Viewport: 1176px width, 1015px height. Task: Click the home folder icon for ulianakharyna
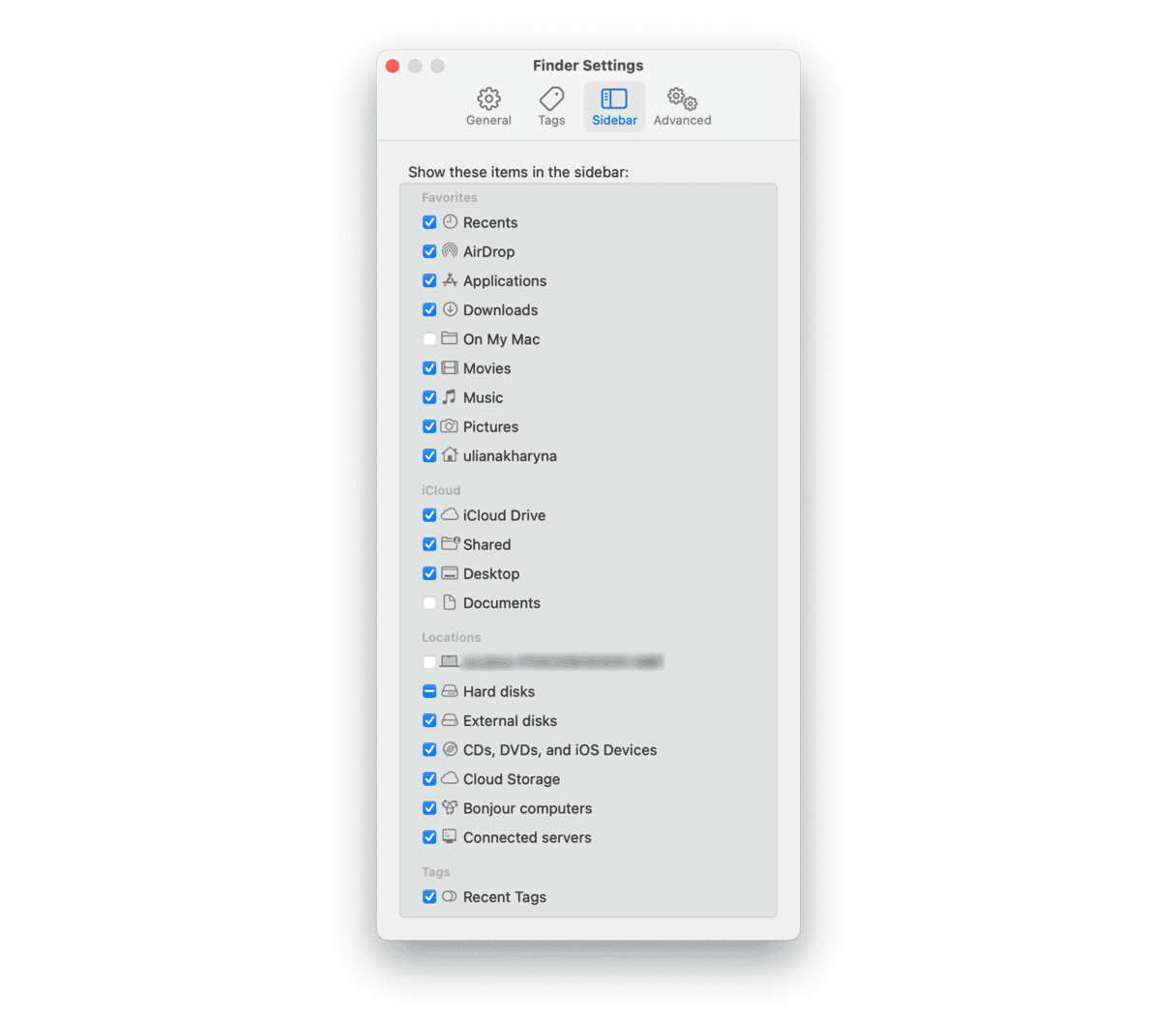pos(450,455)
